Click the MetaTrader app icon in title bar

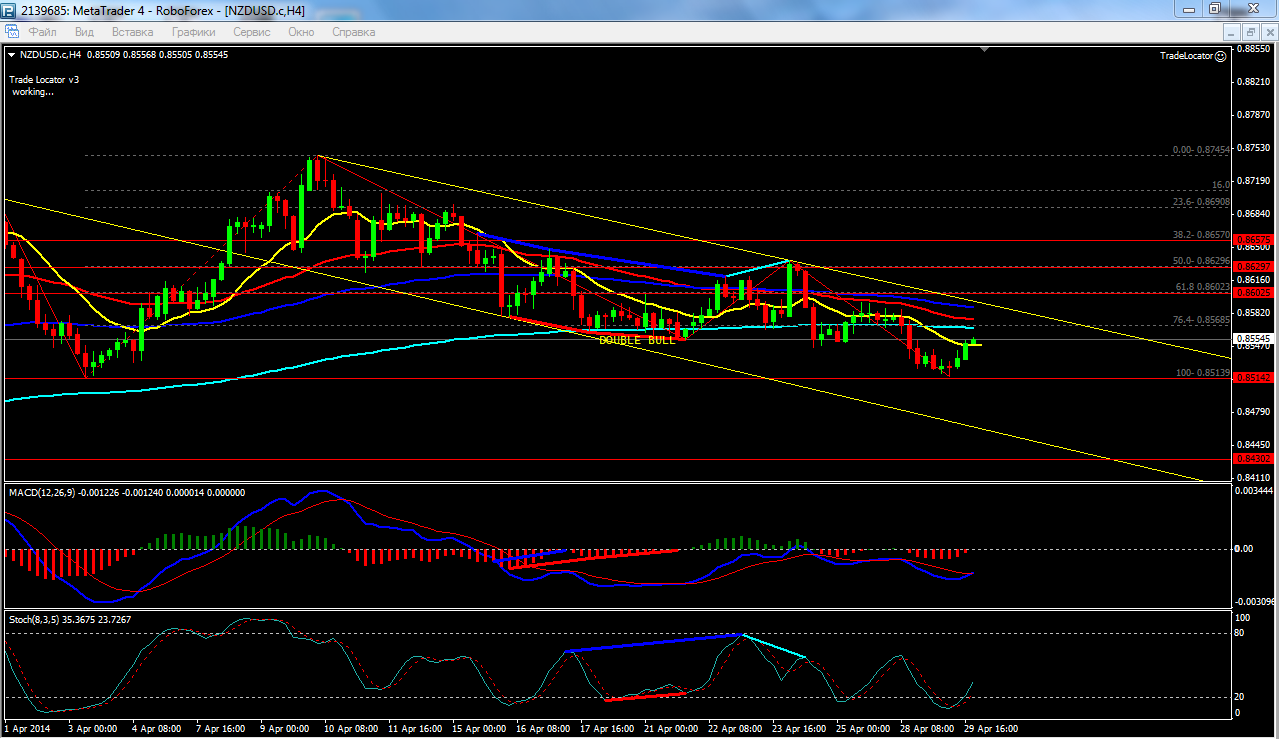click(x=10, y=11)
